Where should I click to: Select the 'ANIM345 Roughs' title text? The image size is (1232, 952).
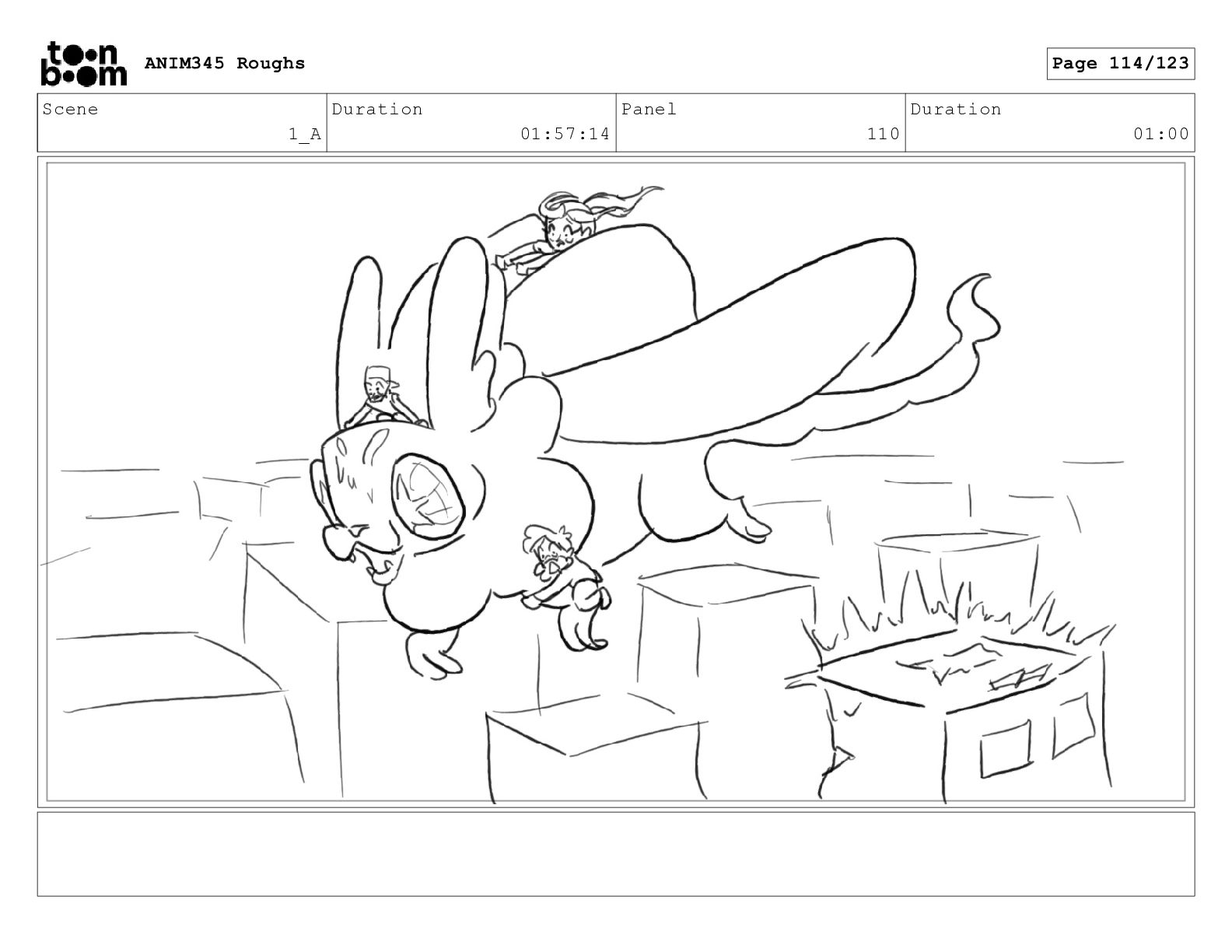[x=225, y=63]
